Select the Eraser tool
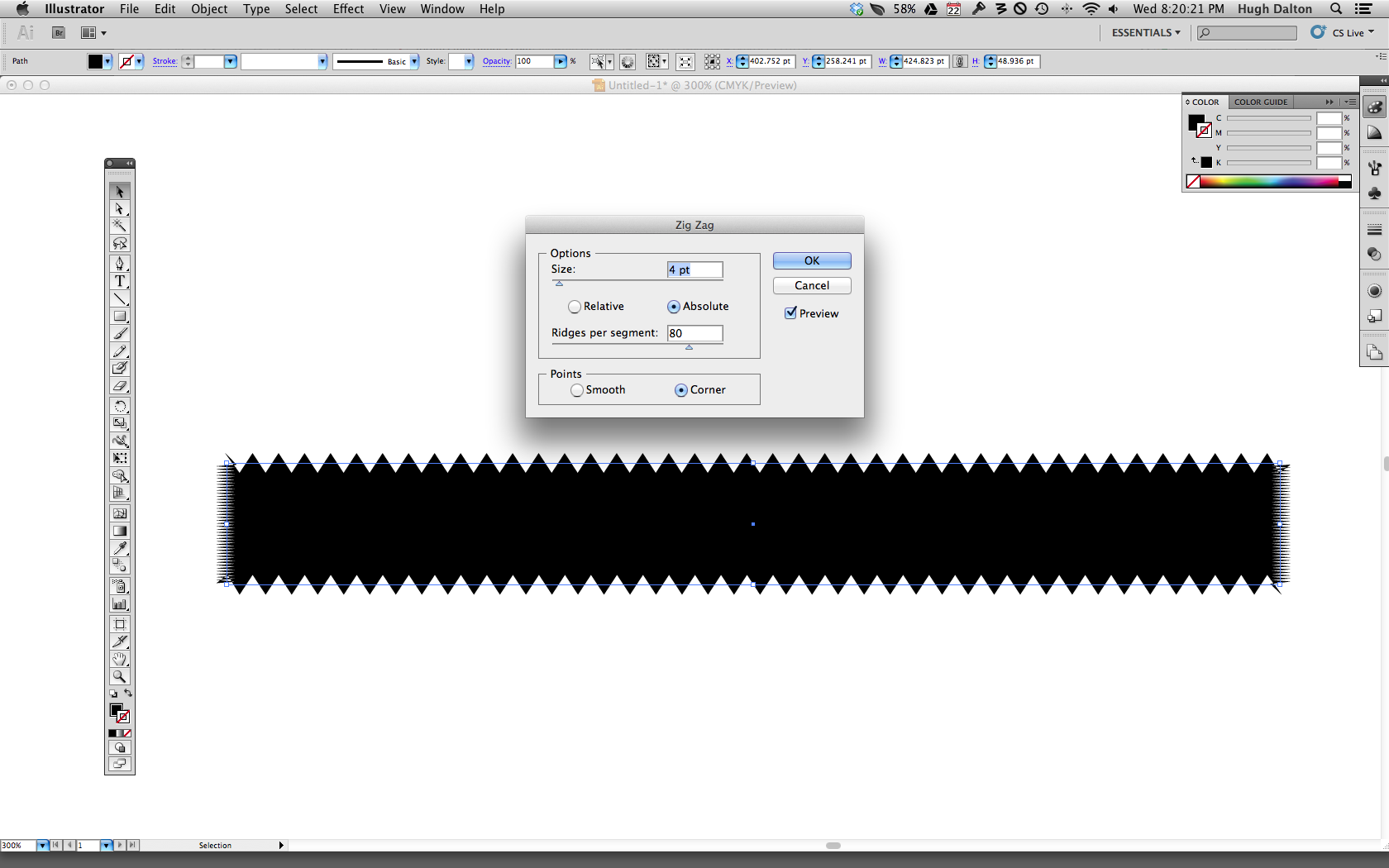The width and height of the screenshot is (1389, 868). pyautogui.click(x=120, y=385)
